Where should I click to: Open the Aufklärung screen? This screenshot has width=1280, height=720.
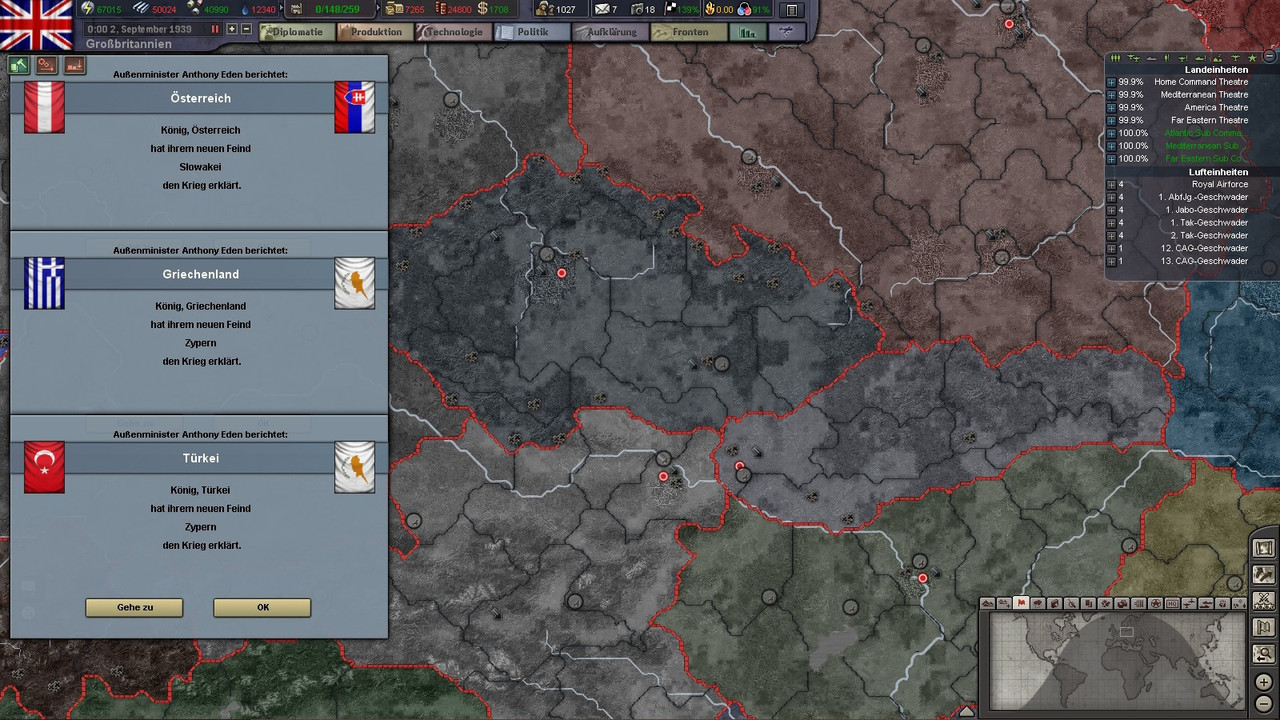[x=610, y=32]
